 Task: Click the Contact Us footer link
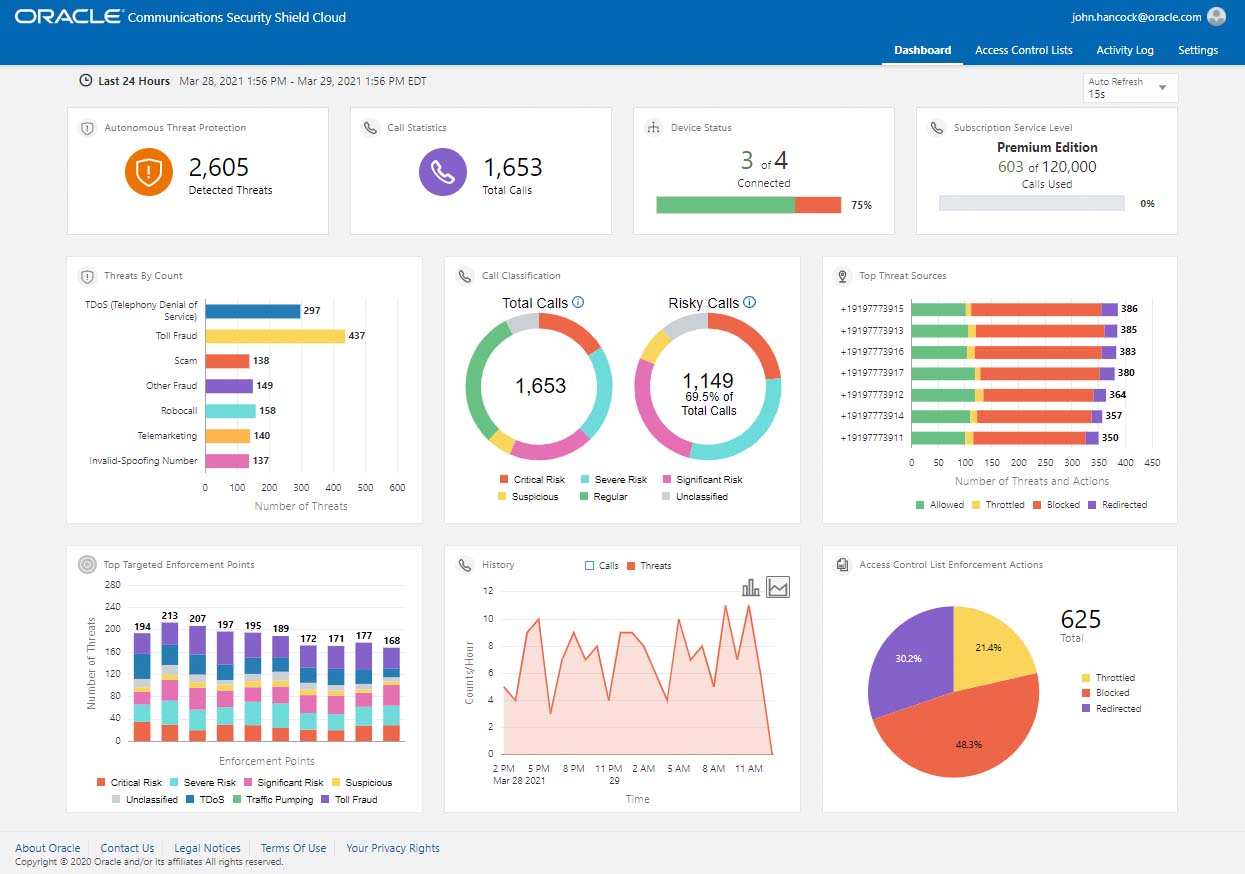pyautogui.click(x=126, y=847)
